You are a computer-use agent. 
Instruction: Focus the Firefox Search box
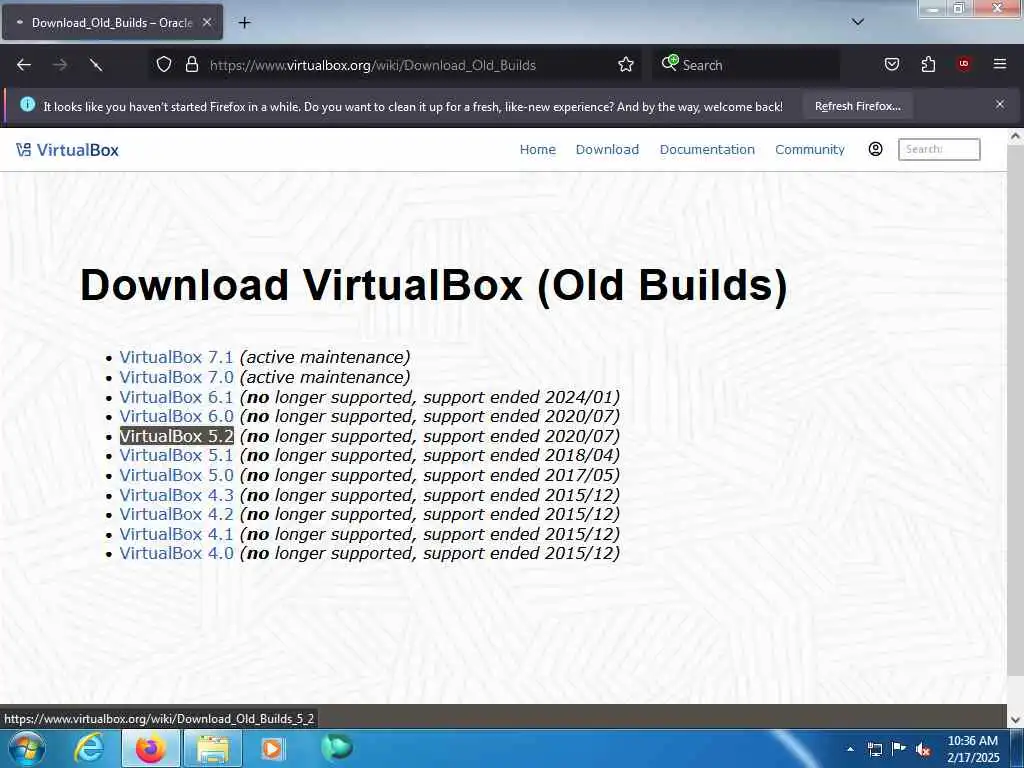pyautogui.click(x=745, y=65)
